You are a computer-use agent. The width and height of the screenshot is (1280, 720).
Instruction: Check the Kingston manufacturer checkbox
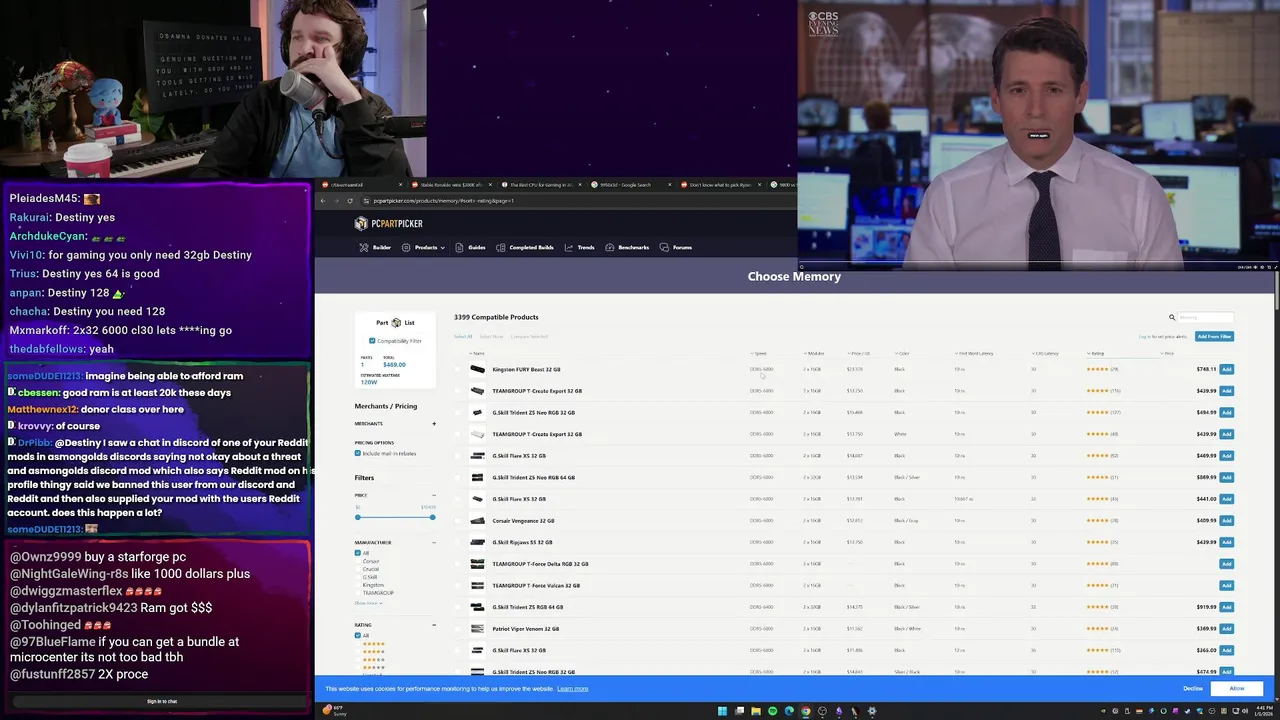pyautogui.click(x=358, y=585)
